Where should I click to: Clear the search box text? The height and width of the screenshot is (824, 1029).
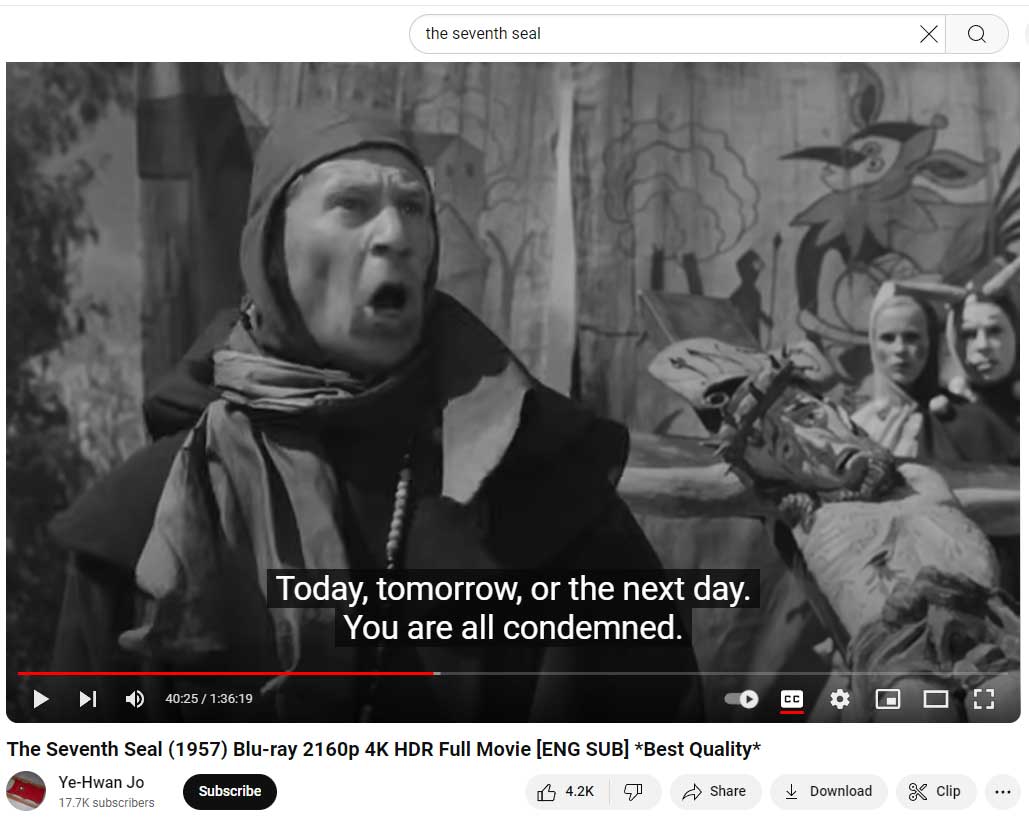[929, 34]
